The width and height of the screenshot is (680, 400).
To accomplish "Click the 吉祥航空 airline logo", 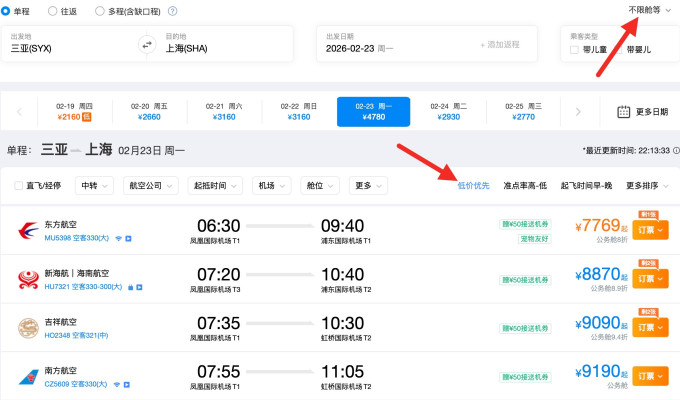I will click(28, 328).
